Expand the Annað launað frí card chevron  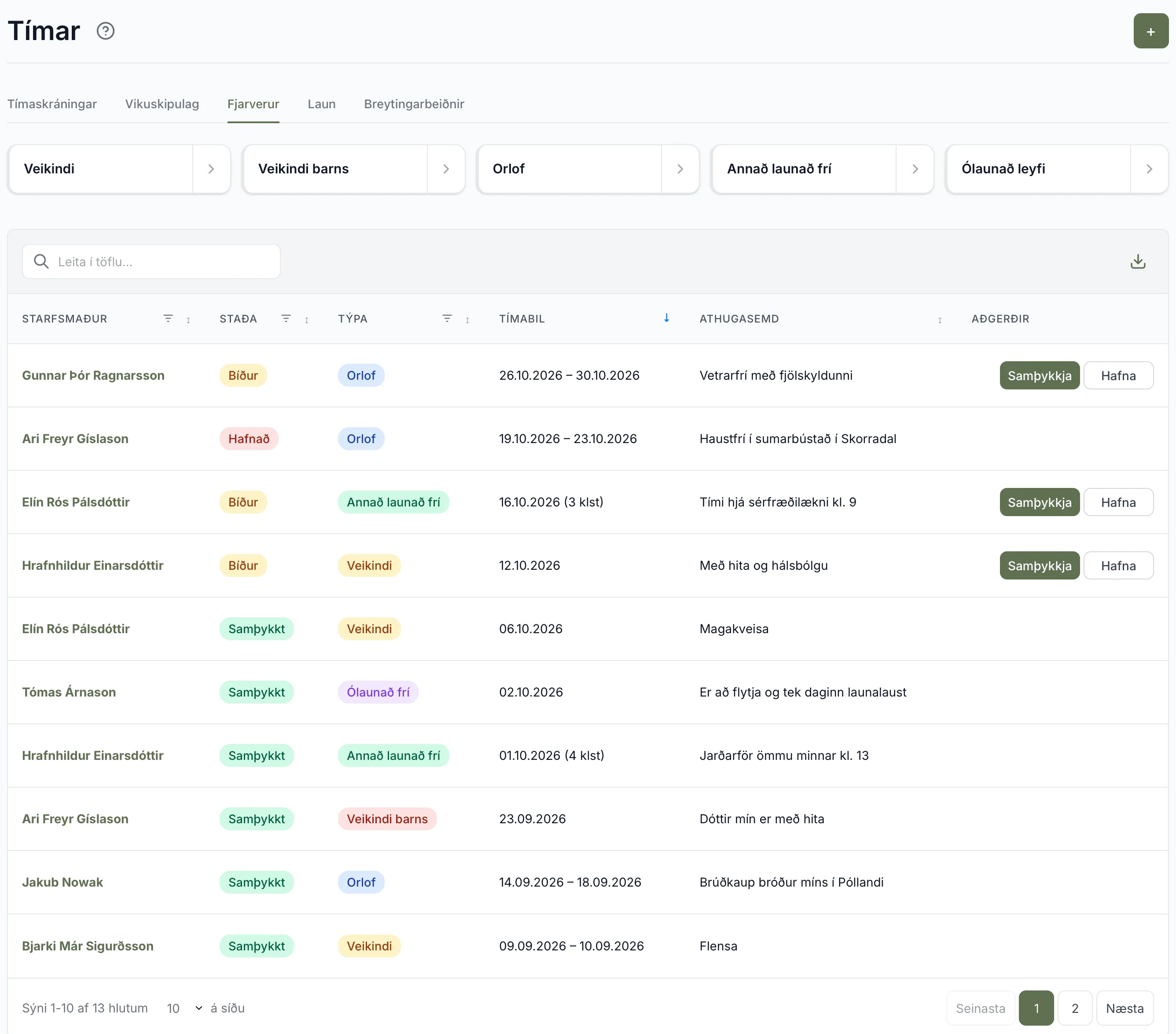(x=915, y=169)
